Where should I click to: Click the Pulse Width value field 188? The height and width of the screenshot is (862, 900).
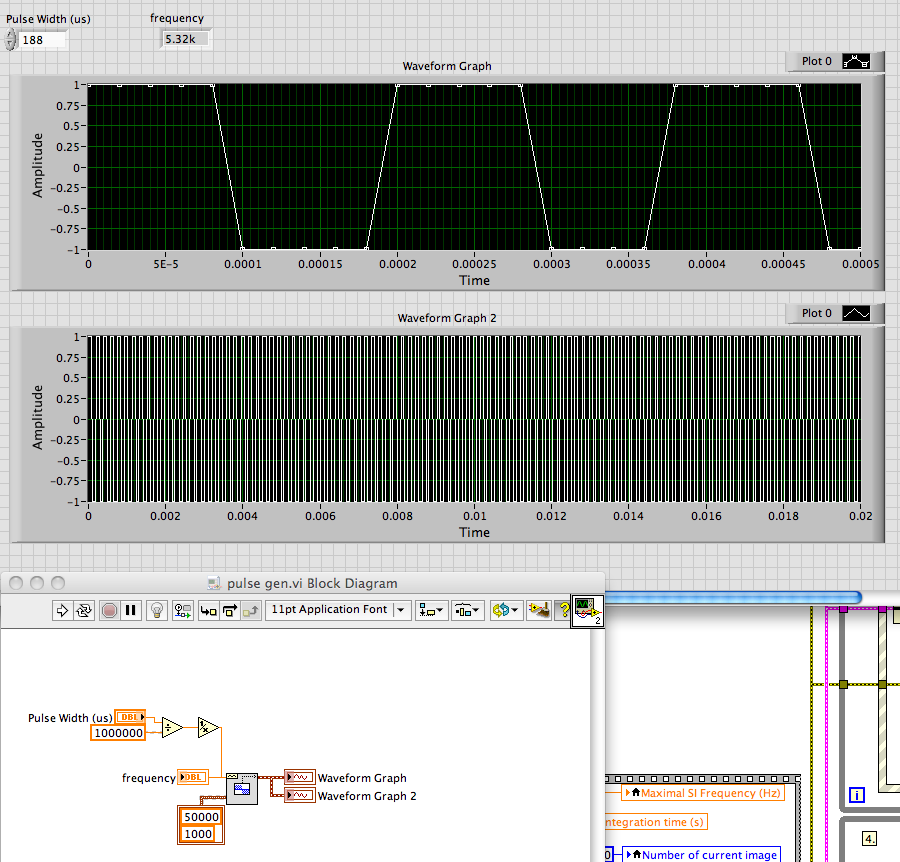click(x=42, y=40)
